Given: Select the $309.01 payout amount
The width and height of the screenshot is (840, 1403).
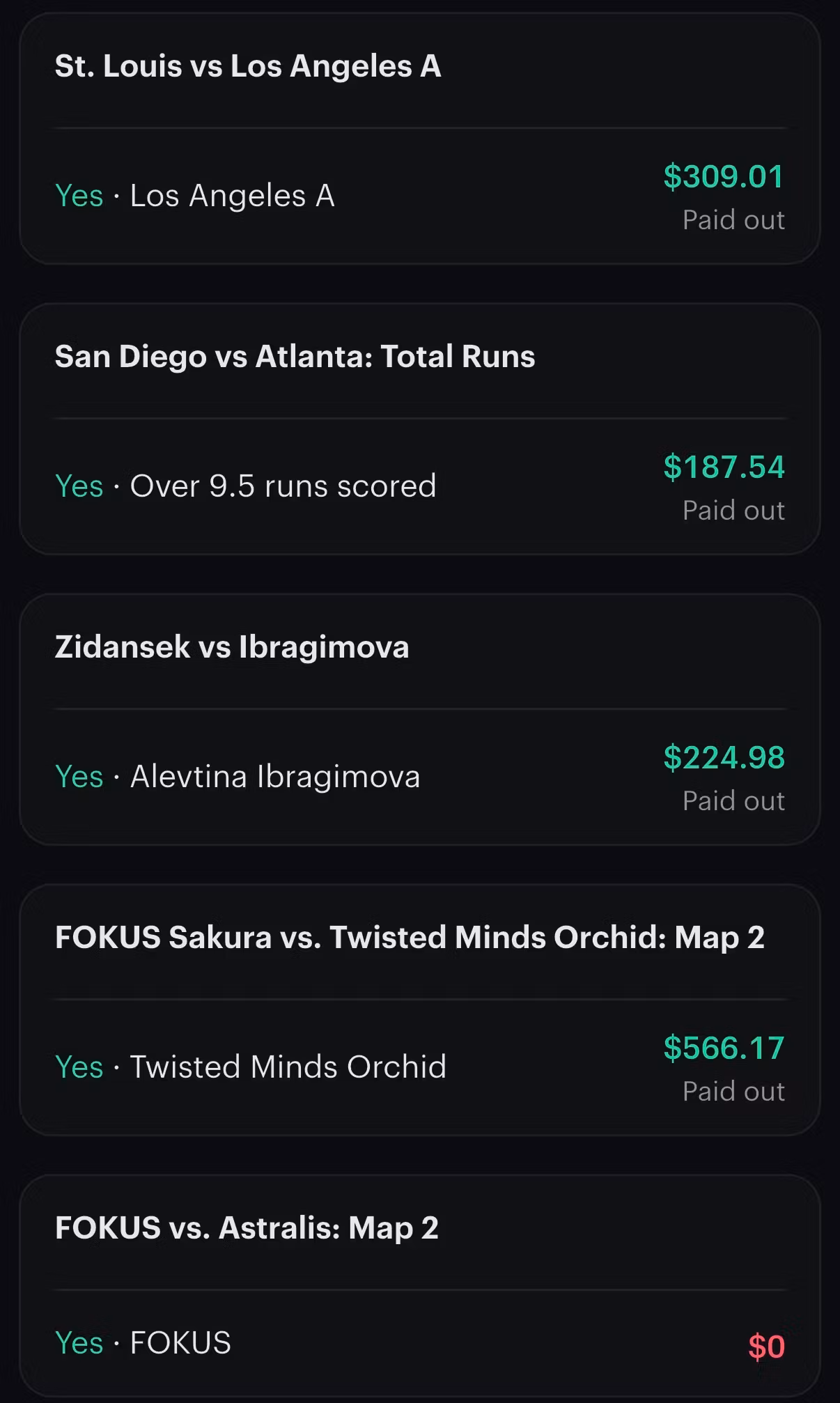Looking at the screenshot, I should click(724, 176).
